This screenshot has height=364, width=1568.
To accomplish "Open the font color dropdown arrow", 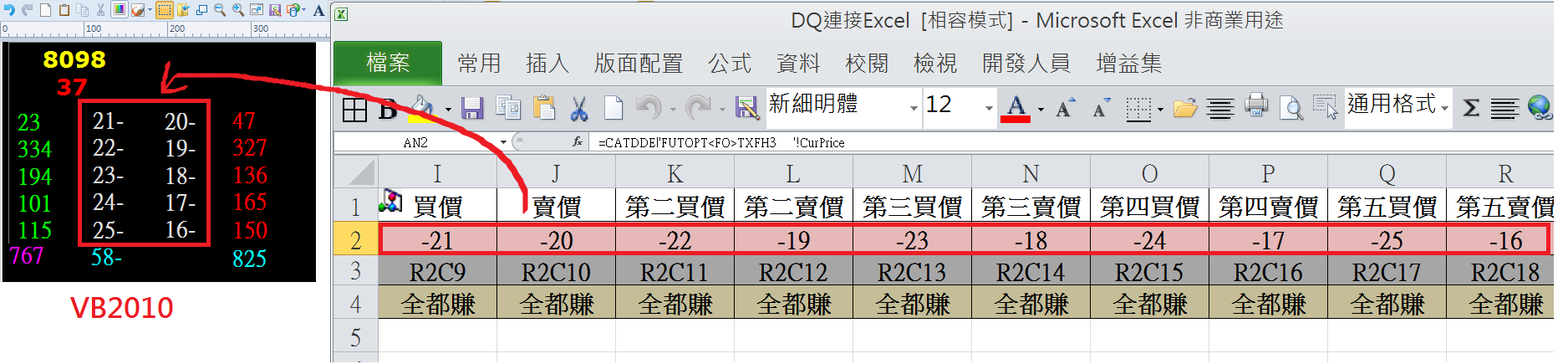I will coord(1041,110).
